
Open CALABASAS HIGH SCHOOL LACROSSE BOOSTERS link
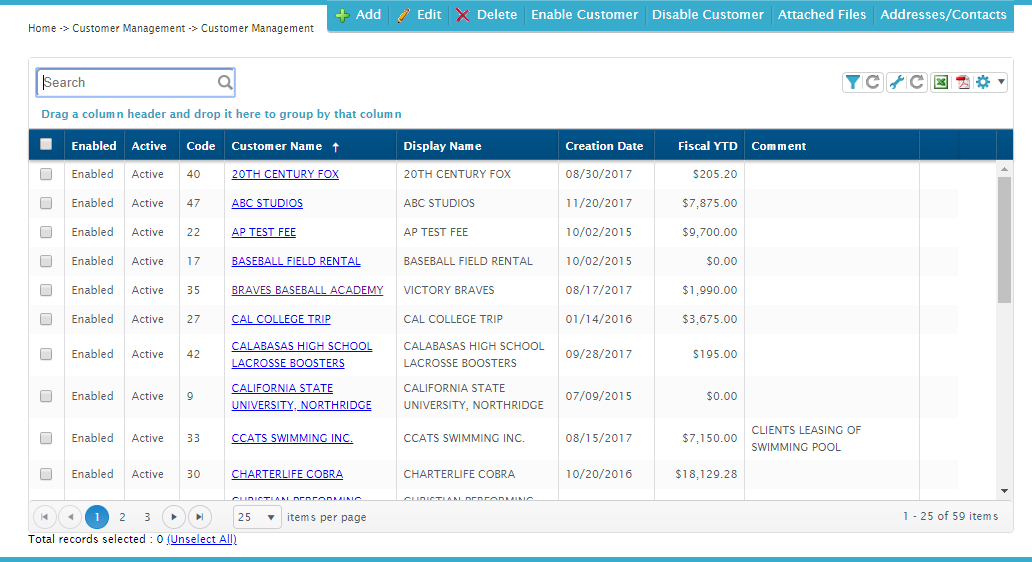coord(302,355)
